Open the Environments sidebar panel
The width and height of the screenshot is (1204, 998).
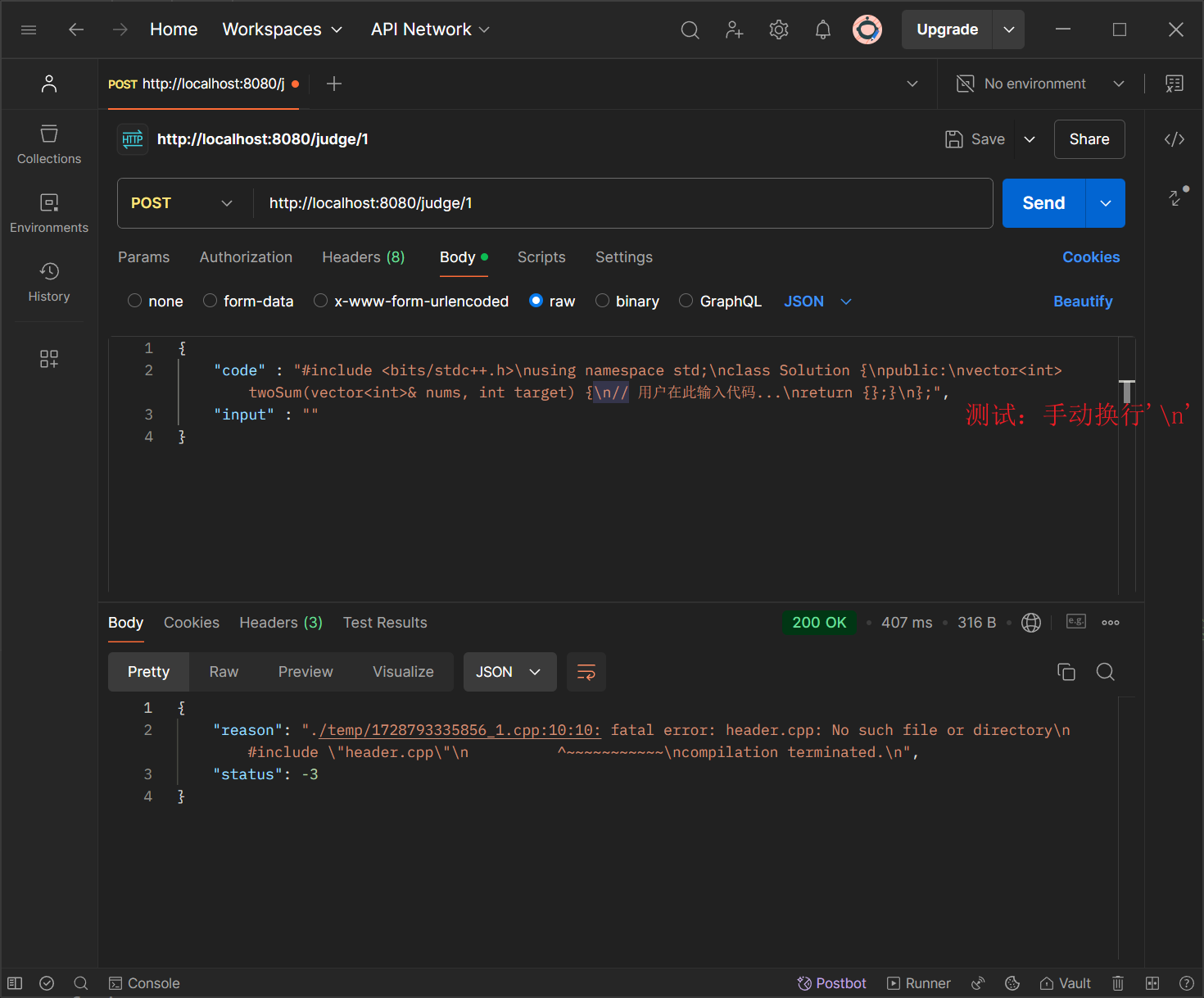point(49,213)
